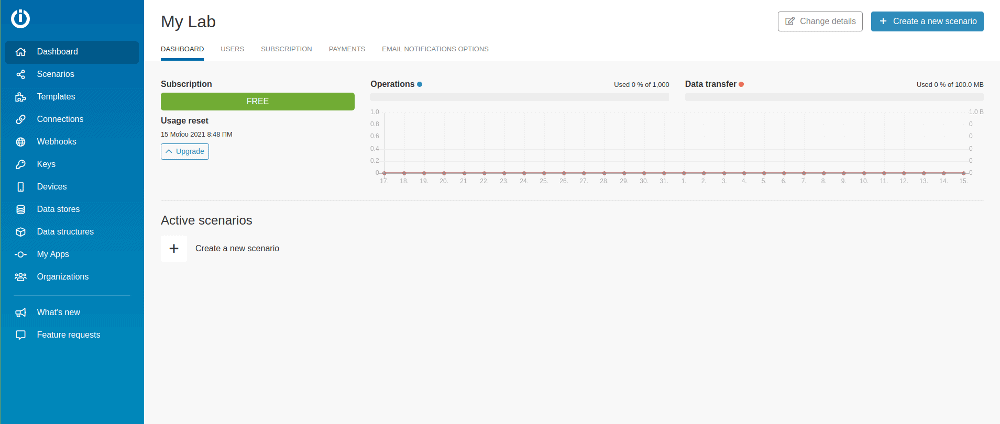
Task: Open Devices in the sidebar
Action: click(72, 187)
